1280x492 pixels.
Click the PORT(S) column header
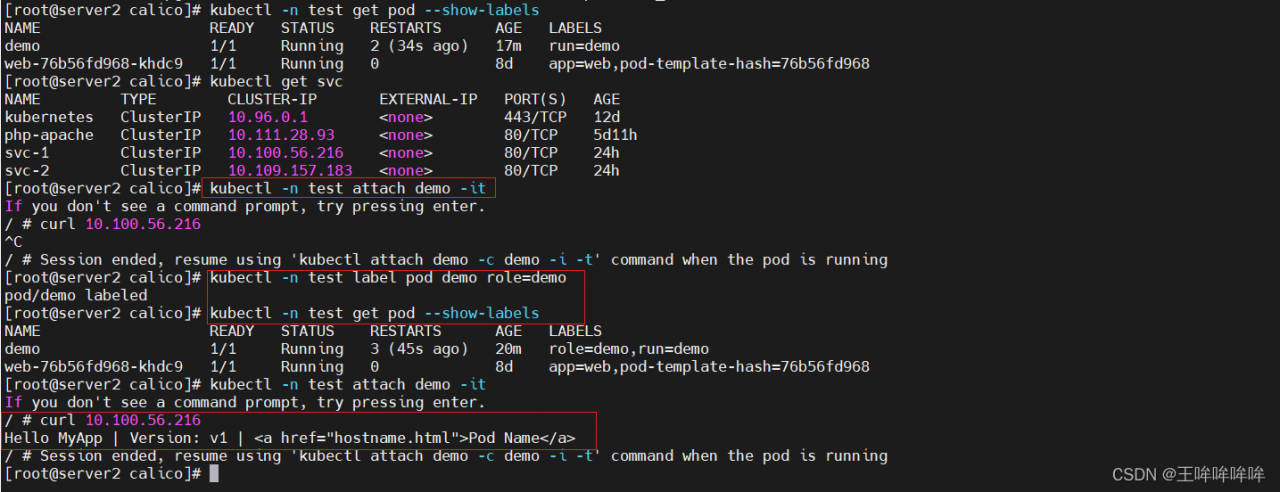tap(535, 99)
